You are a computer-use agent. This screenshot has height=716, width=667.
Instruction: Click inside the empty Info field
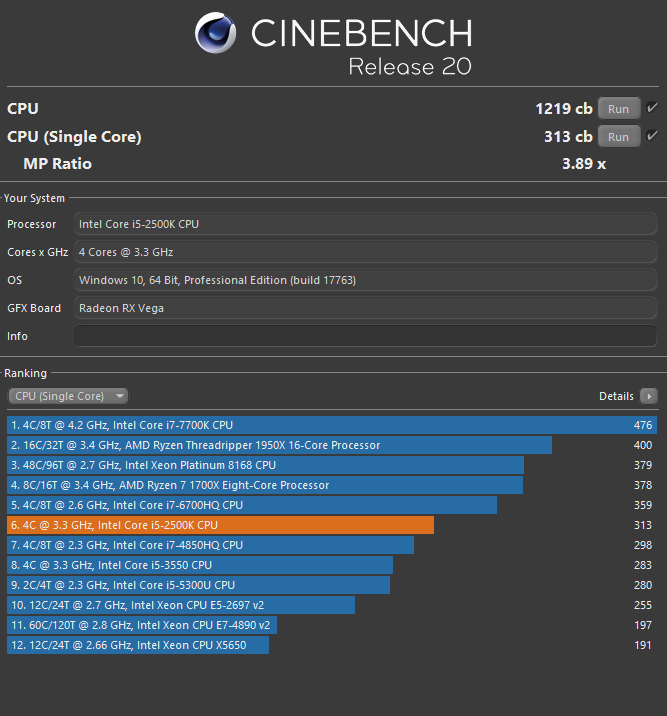[365, 336]
